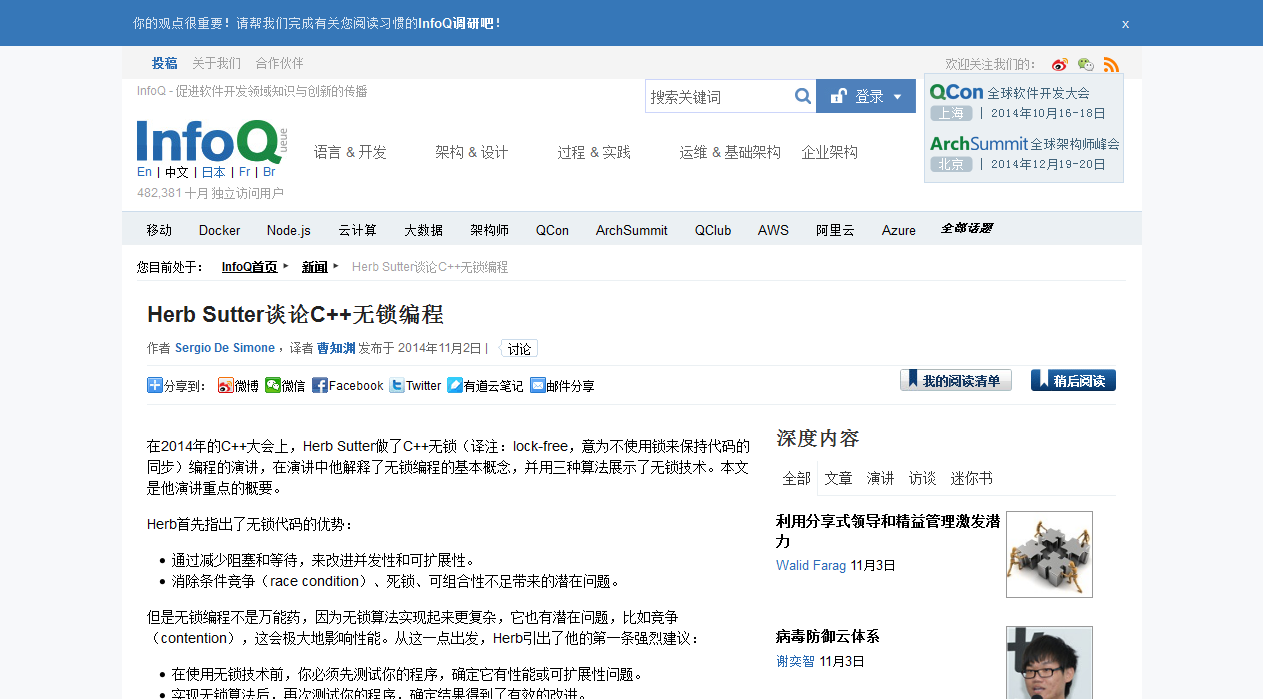Open 语言 & 开发 menu
Viewport: 1263px width, 699px height.
click(x=350, y=152)
